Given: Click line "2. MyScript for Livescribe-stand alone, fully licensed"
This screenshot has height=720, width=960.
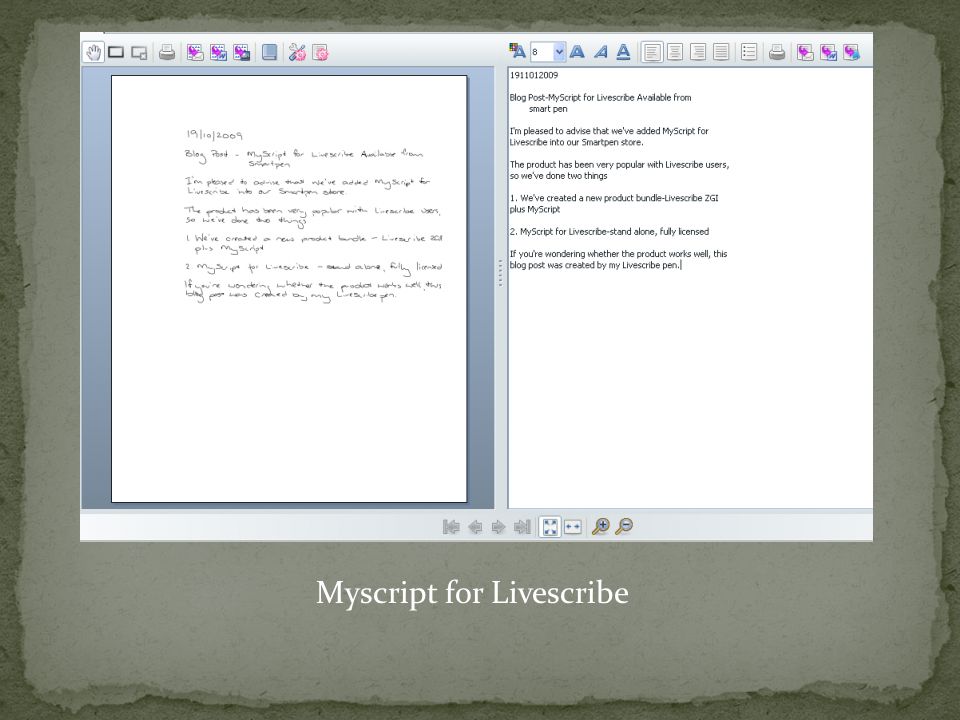Looking at the screenshot, I should pos(609,231).
